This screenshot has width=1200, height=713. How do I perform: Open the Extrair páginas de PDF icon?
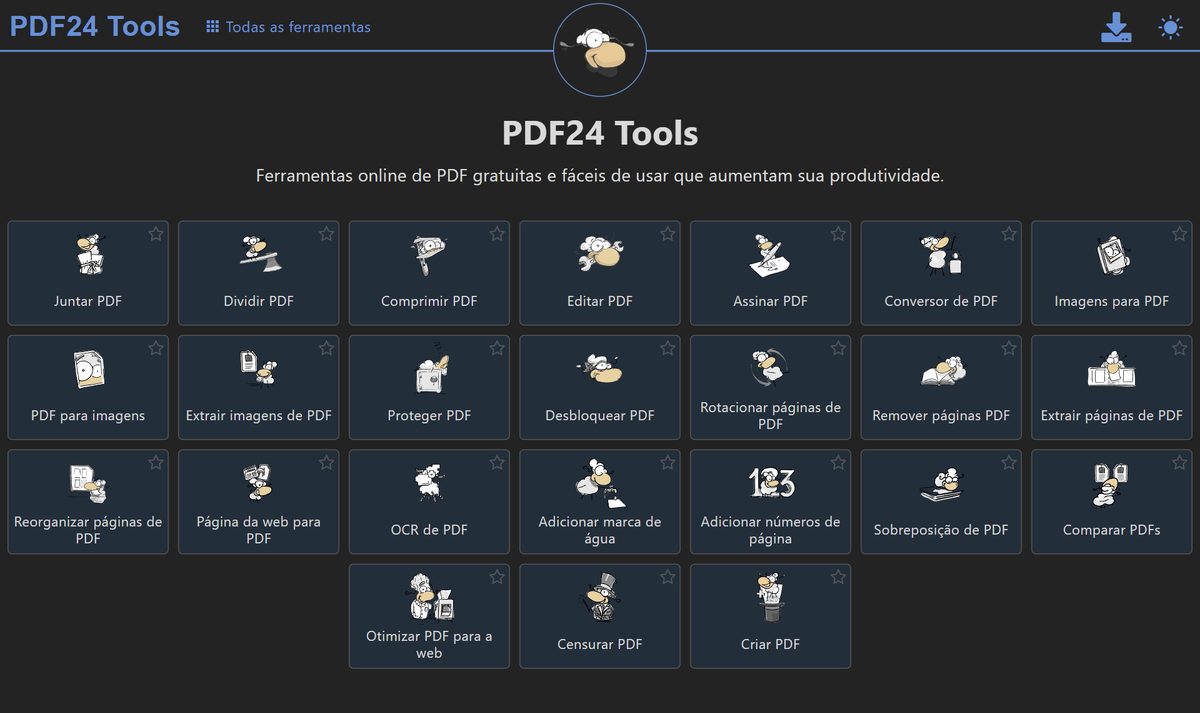point(1112,370)
